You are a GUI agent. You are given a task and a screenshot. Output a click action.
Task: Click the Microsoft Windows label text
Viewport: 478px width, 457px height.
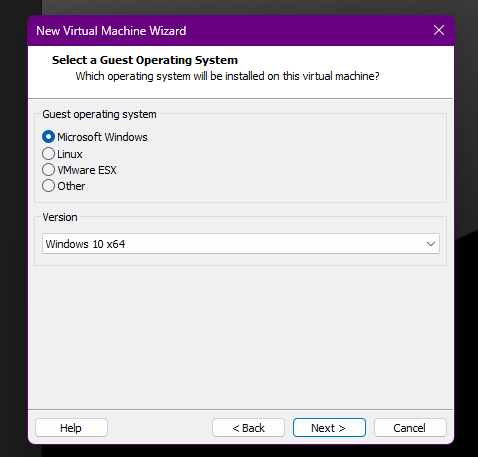pos(102,137)
